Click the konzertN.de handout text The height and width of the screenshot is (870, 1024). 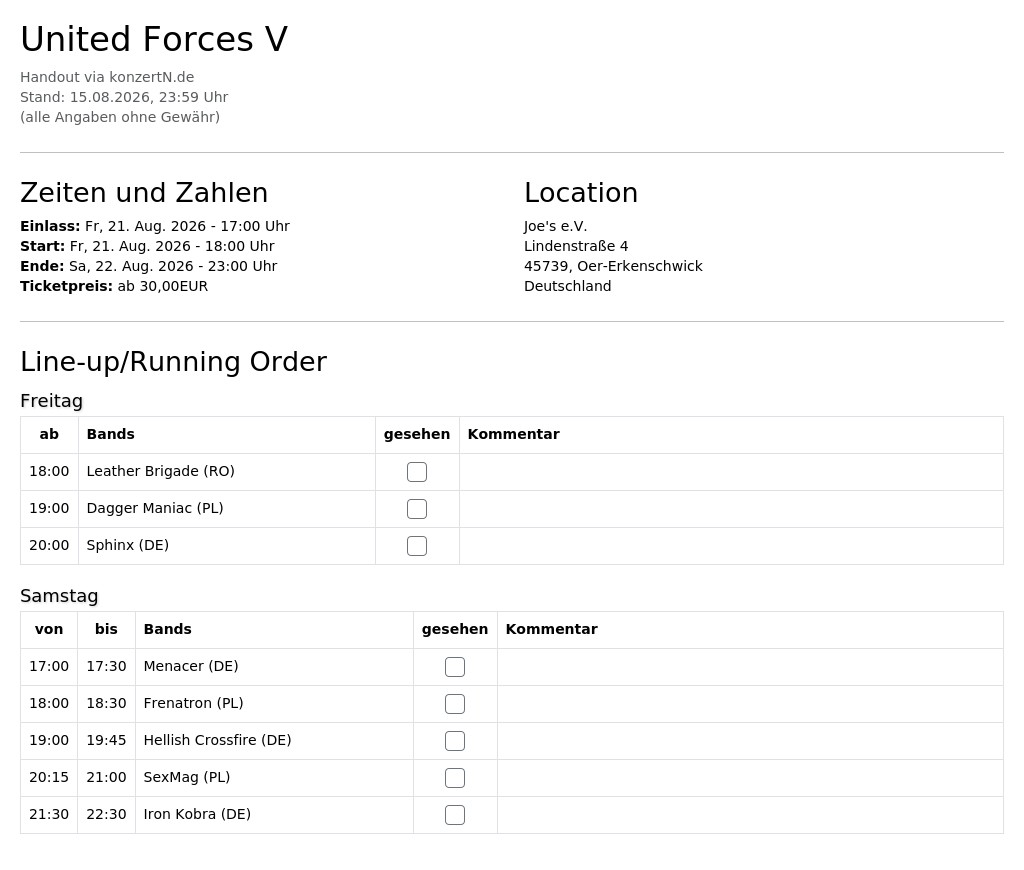tap(107, 77)
